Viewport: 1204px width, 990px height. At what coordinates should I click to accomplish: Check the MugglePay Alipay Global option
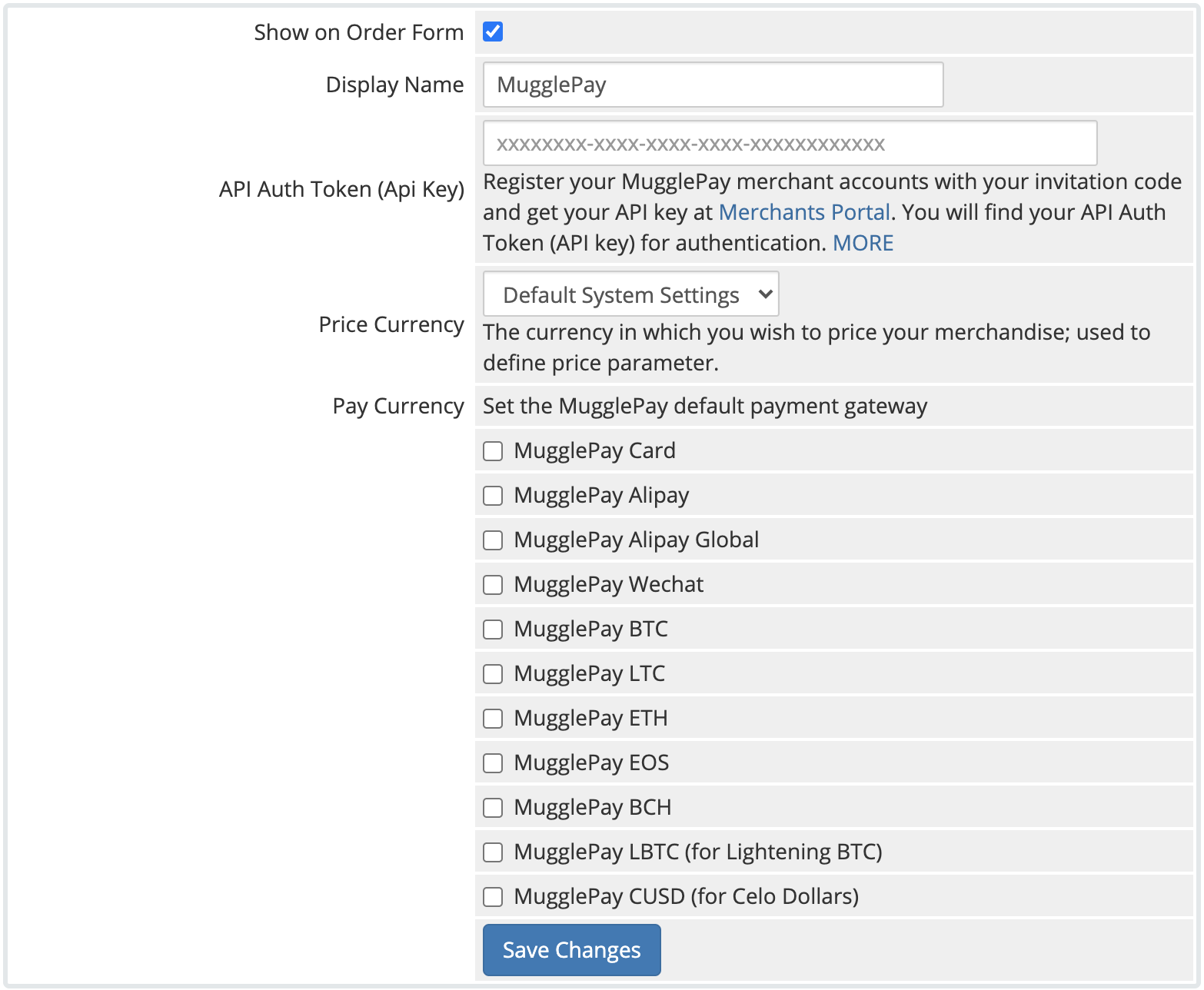tap(493, 540)
